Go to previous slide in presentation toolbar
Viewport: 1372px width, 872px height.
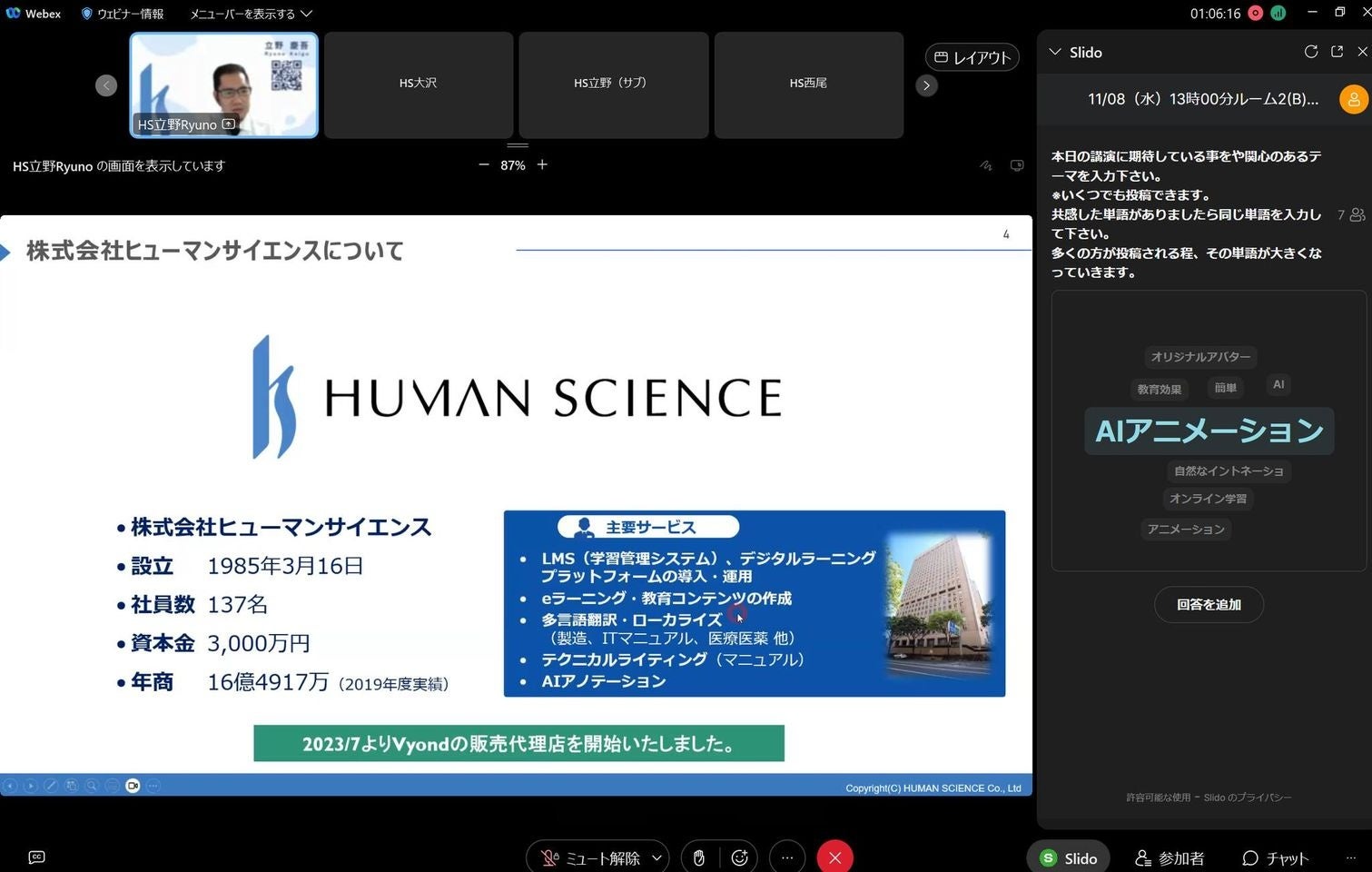click(10, 786)
